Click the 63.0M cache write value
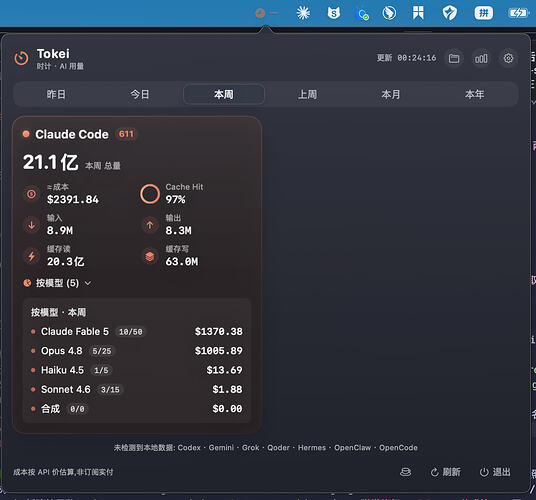The image size is (536, 500). (182, 261)
